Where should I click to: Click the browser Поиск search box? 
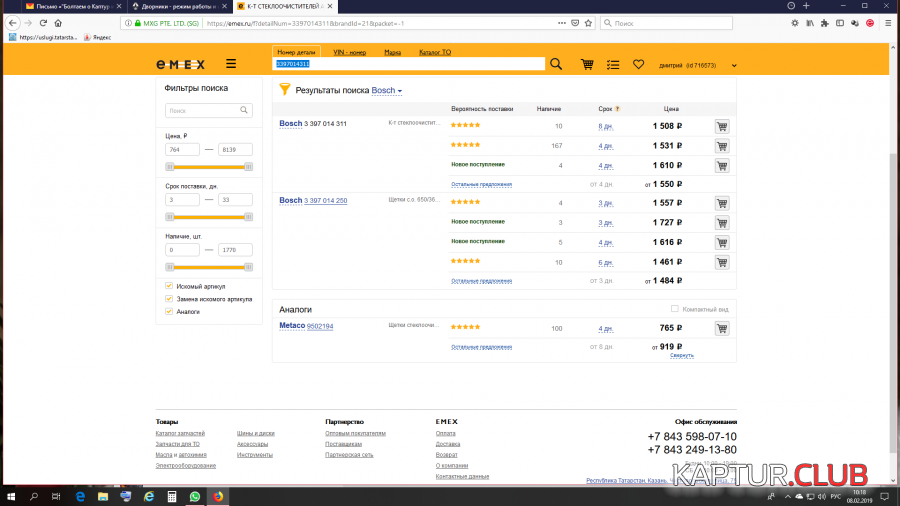[x=666, y=23]
